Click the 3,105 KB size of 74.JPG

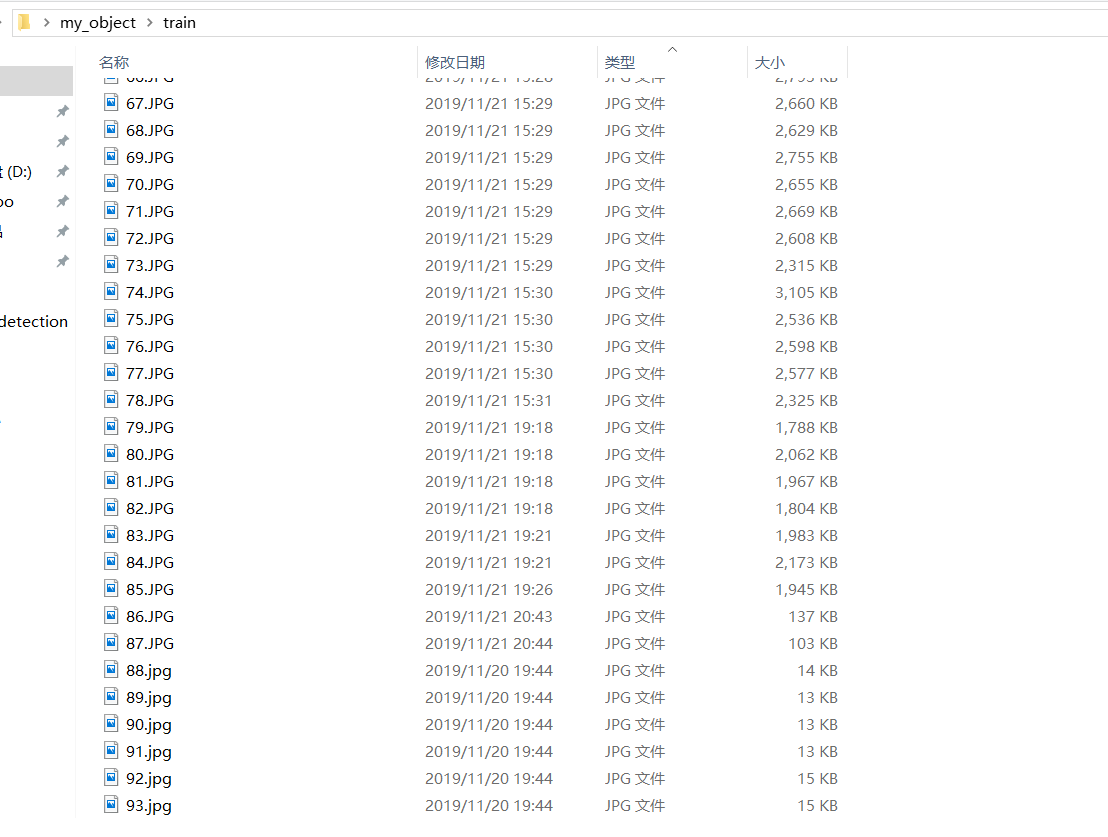[806, 292]
